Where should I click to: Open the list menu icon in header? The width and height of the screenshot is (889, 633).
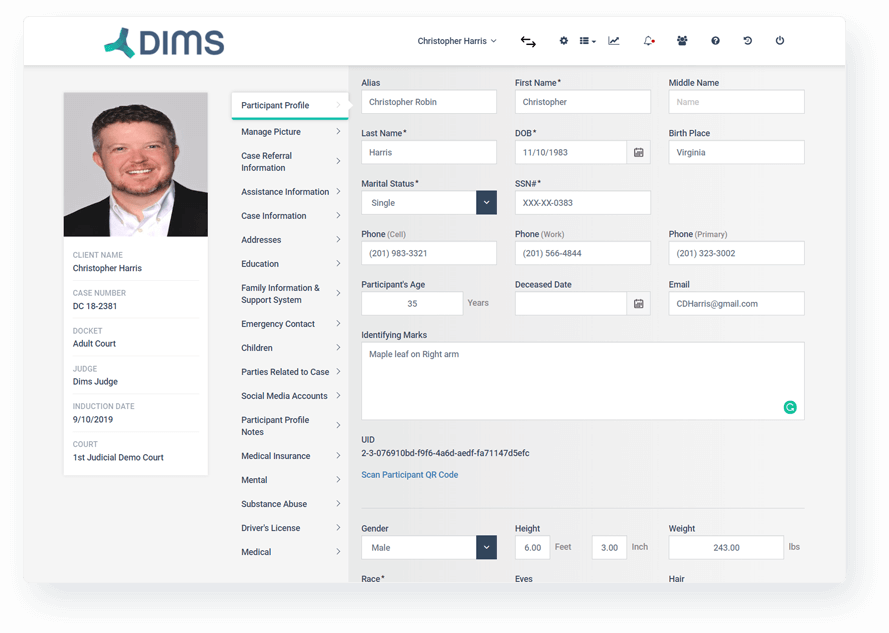(x=587, y=41)
